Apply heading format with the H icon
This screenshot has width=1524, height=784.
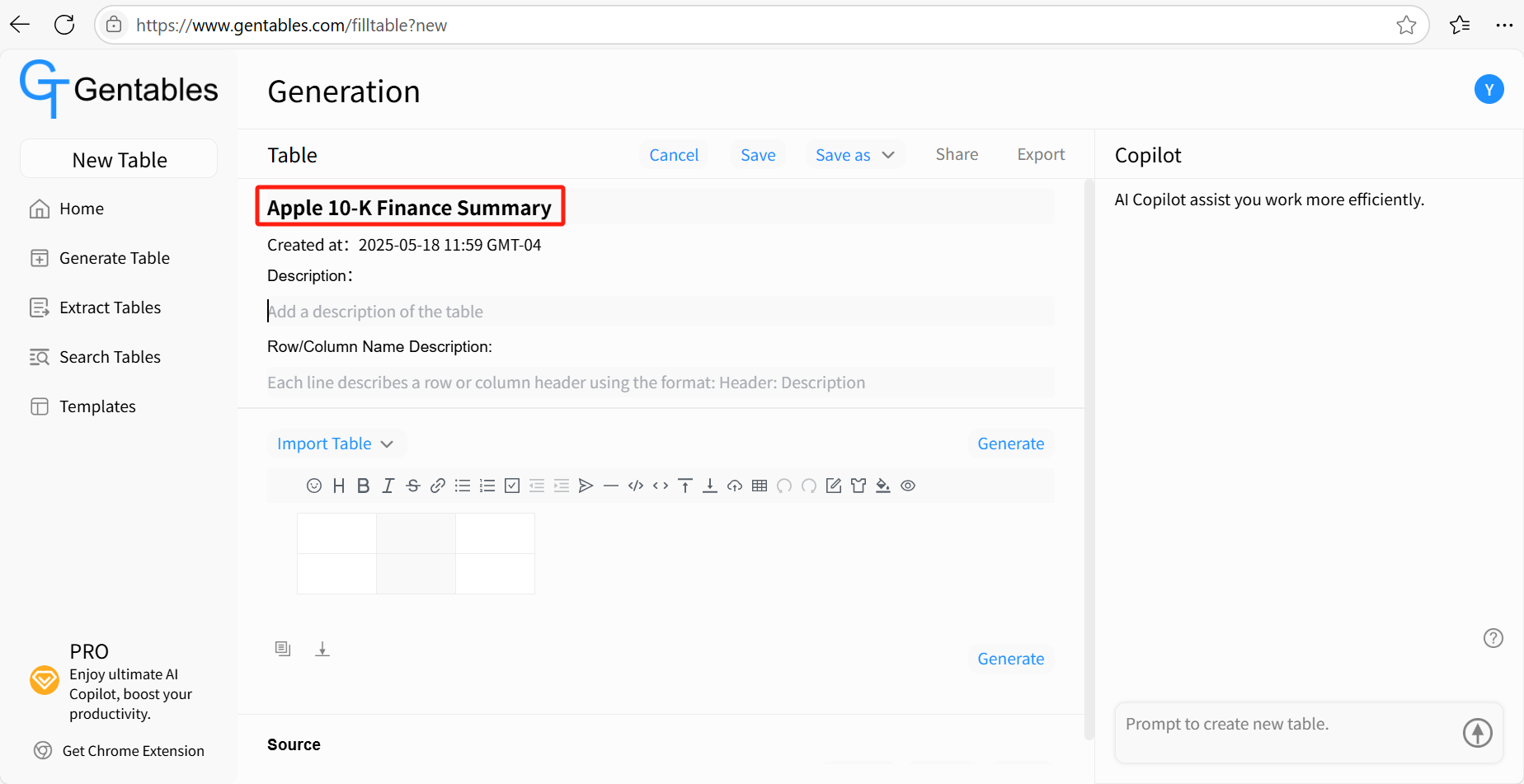click(339, 486)
